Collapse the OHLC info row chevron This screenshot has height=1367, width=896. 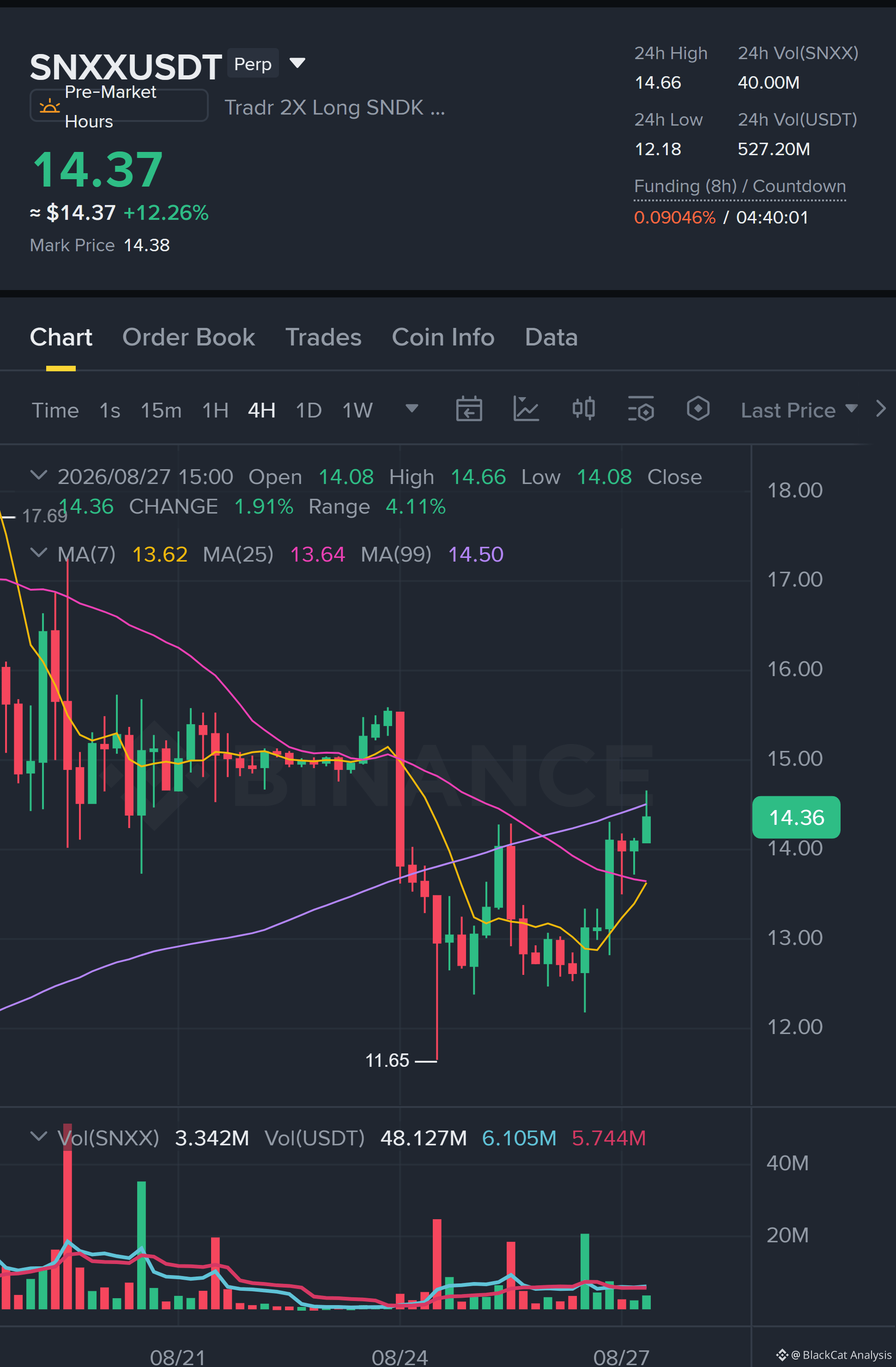(38, 476)
